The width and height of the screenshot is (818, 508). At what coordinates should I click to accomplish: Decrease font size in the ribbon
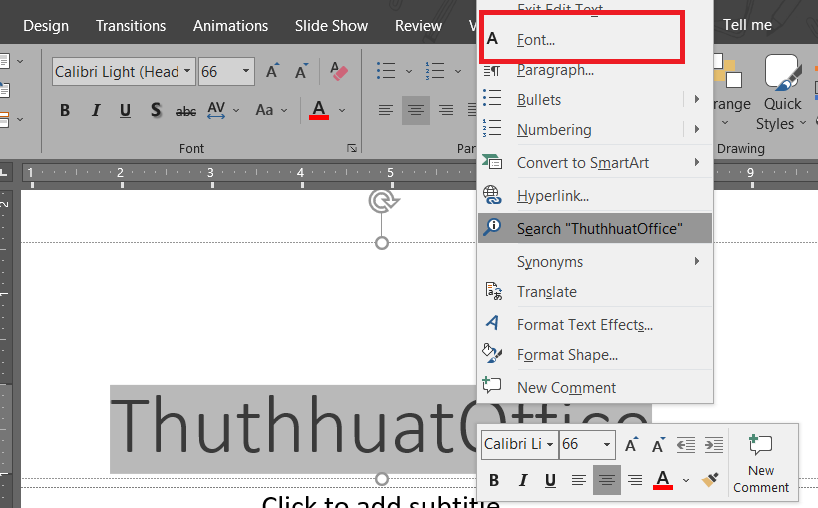(301, 71)
